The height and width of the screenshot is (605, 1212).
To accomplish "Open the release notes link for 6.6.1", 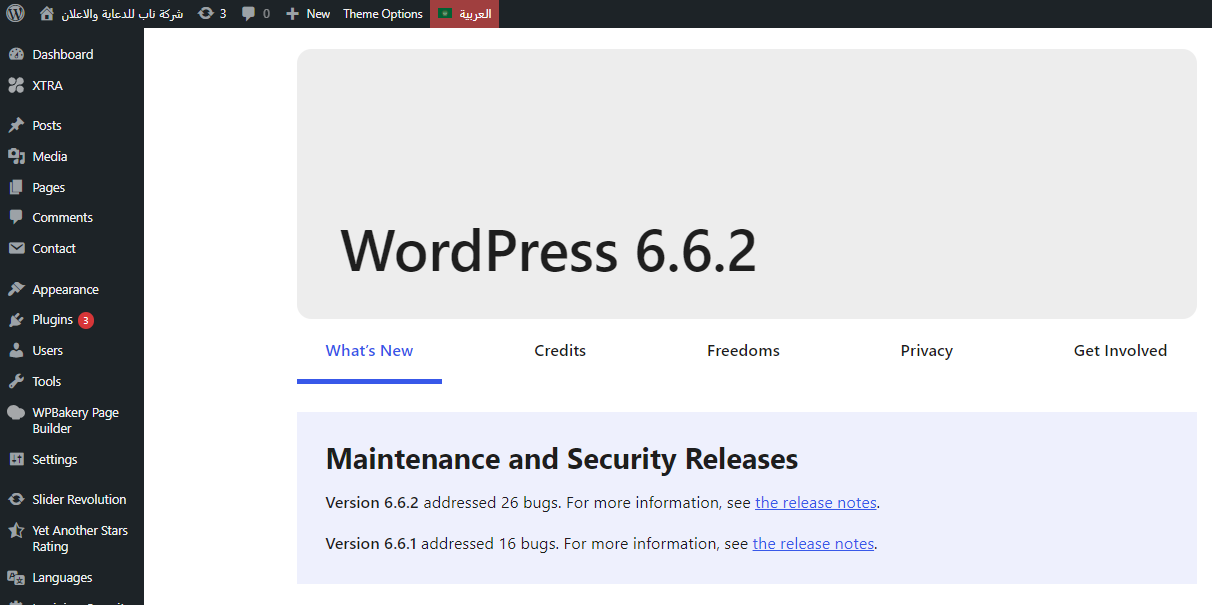I will point(813,544).
